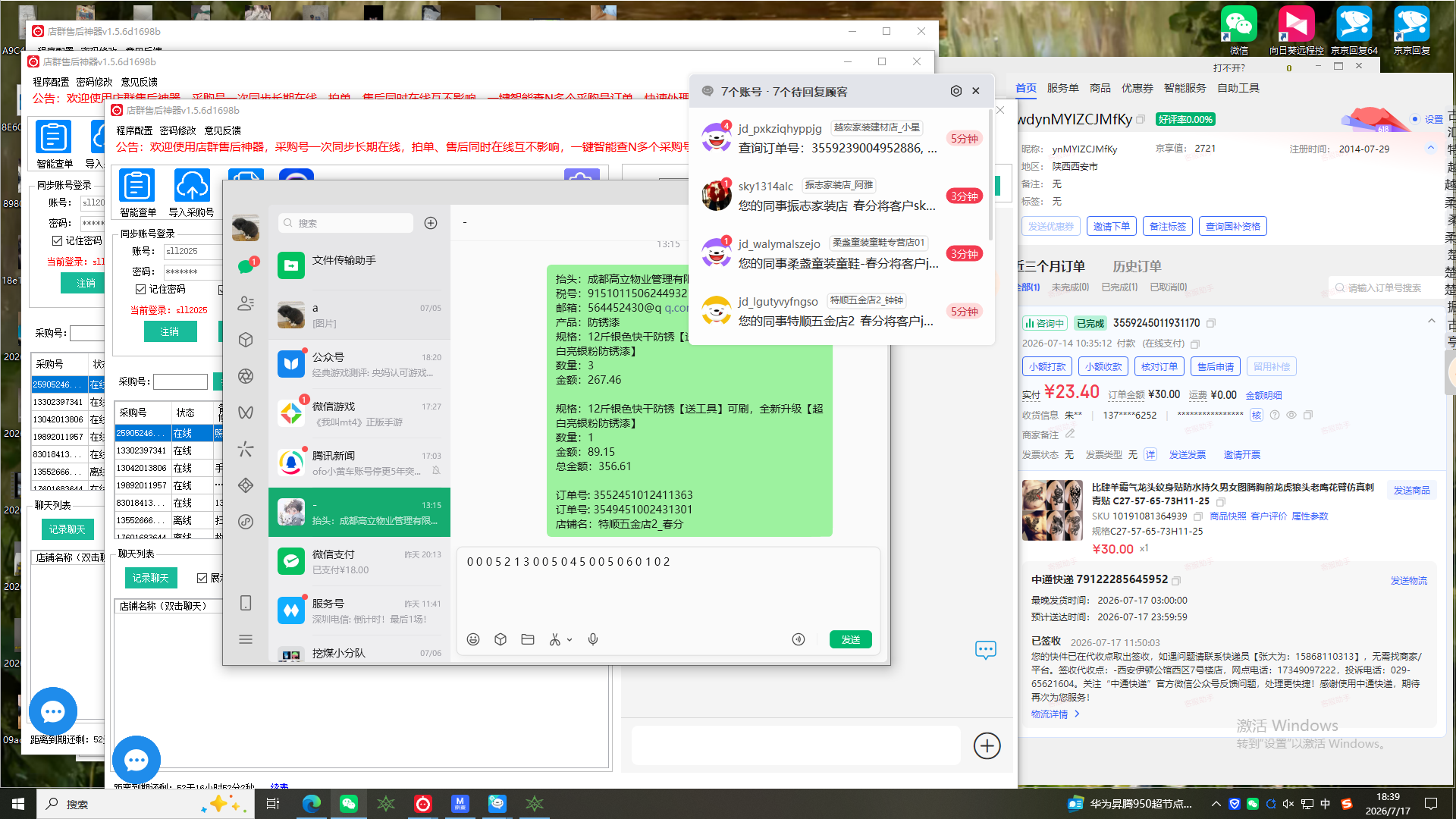Click the 邀请下单 button
Image resolution: width=1456 pixels, height=819 pixels.
tap(1111, 226)
